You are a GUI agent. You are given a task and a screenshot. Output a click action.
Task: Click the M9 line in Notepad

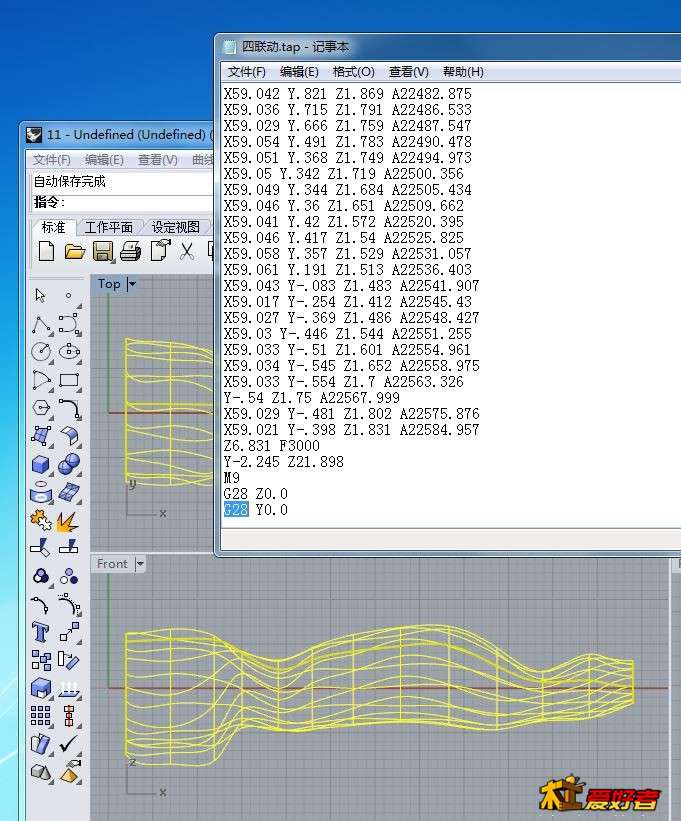[x=231, y=478]
